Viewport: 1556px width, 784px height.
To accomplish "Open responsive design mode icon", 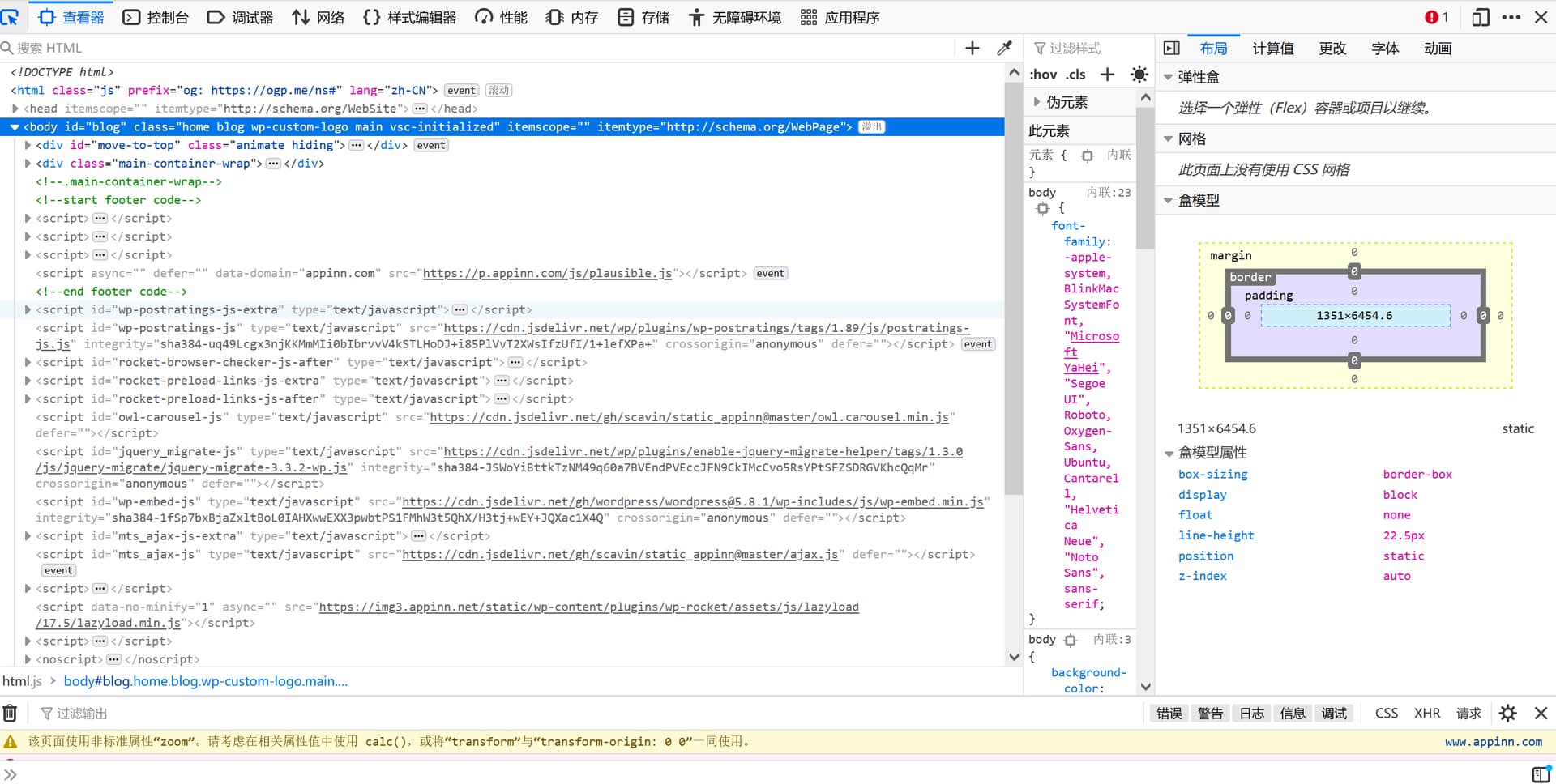I will point(1480,17).
